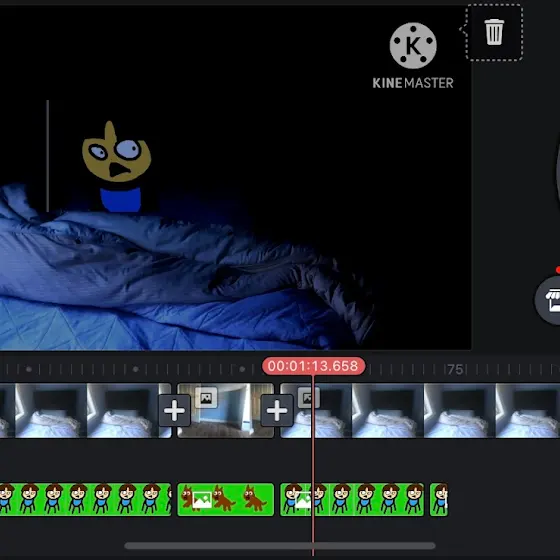The height and width of the screenshot is (560, 560).
Task: Click the trash delete icon
Action: tap(494, 32)
